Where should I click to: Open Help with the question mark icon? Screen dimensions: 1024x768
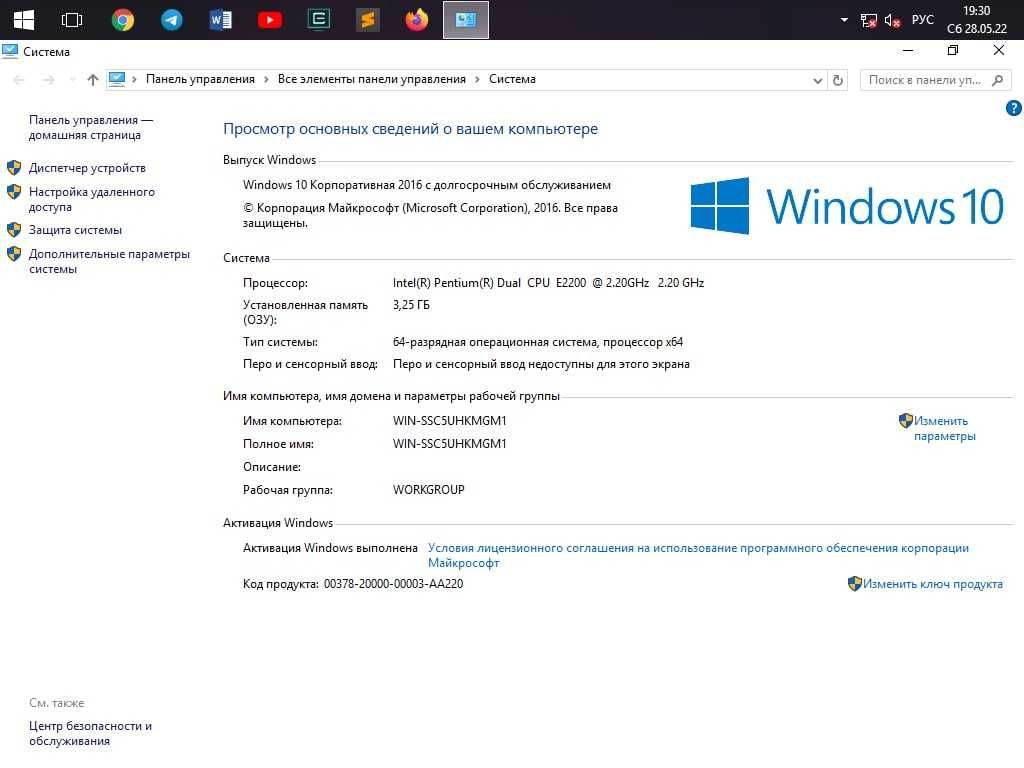pyautogui.click(x=1014, y=108)
